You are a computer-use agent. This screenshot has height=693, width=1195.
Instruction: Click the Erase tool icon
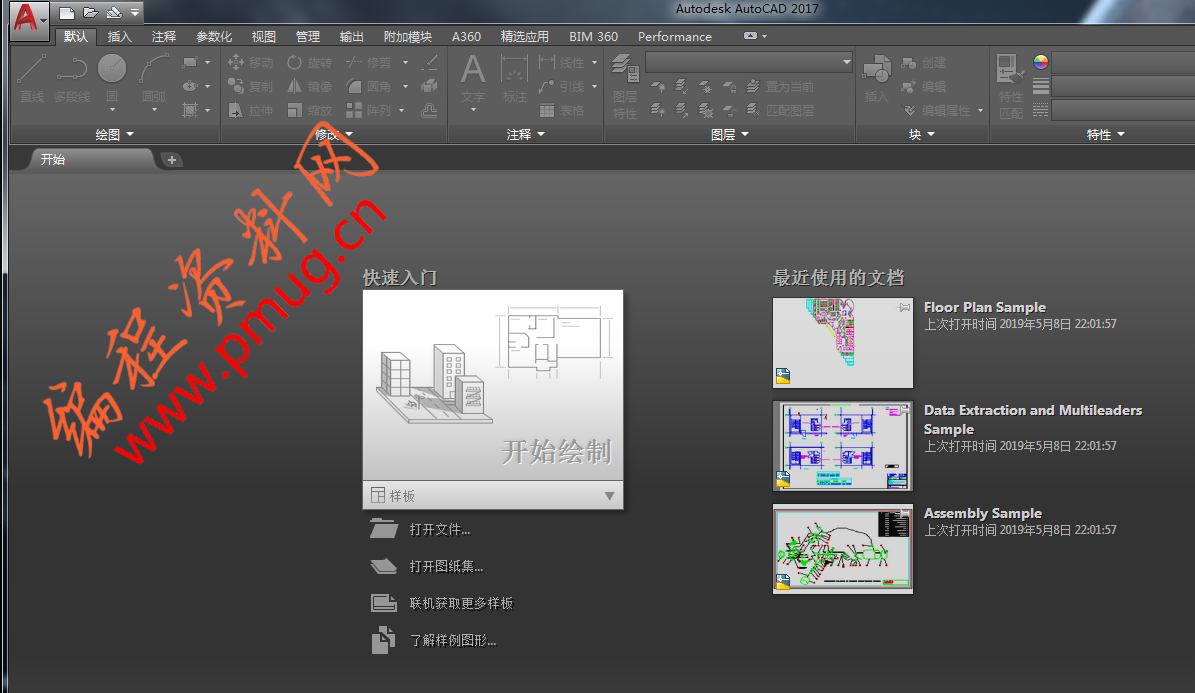coord(430,63)
